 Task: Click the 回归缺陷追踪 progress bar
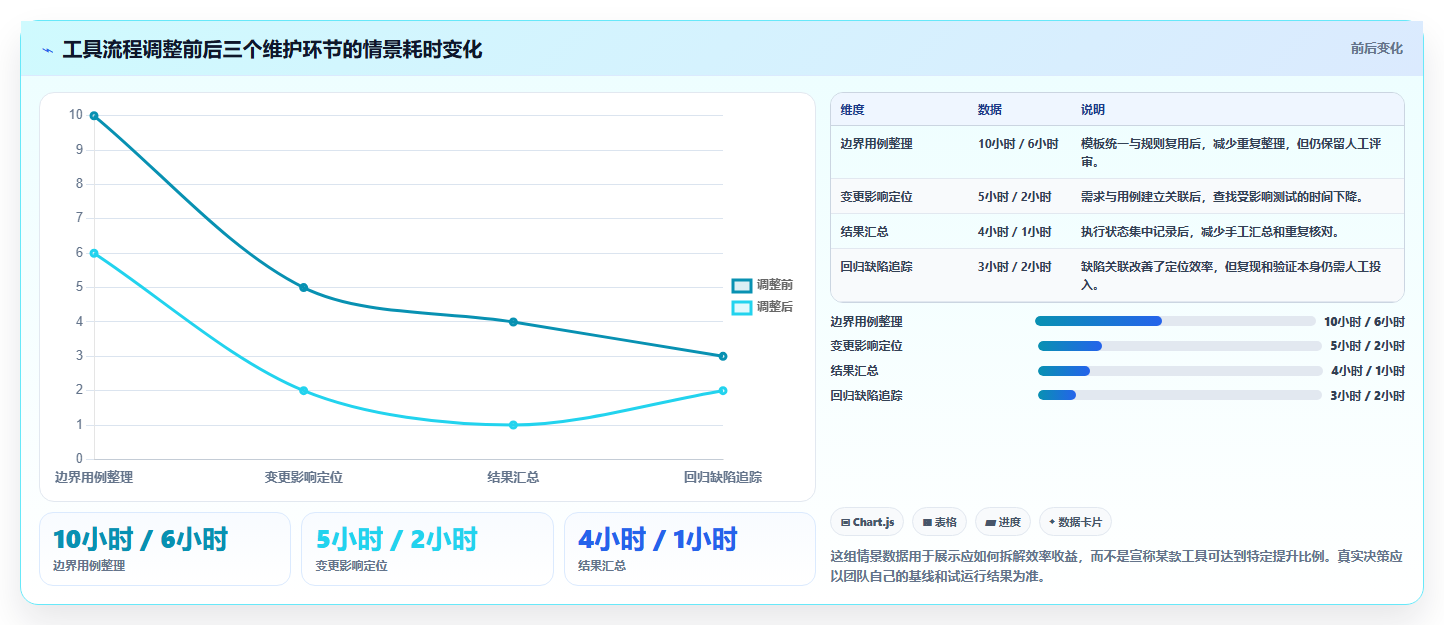coord(1180,395)
